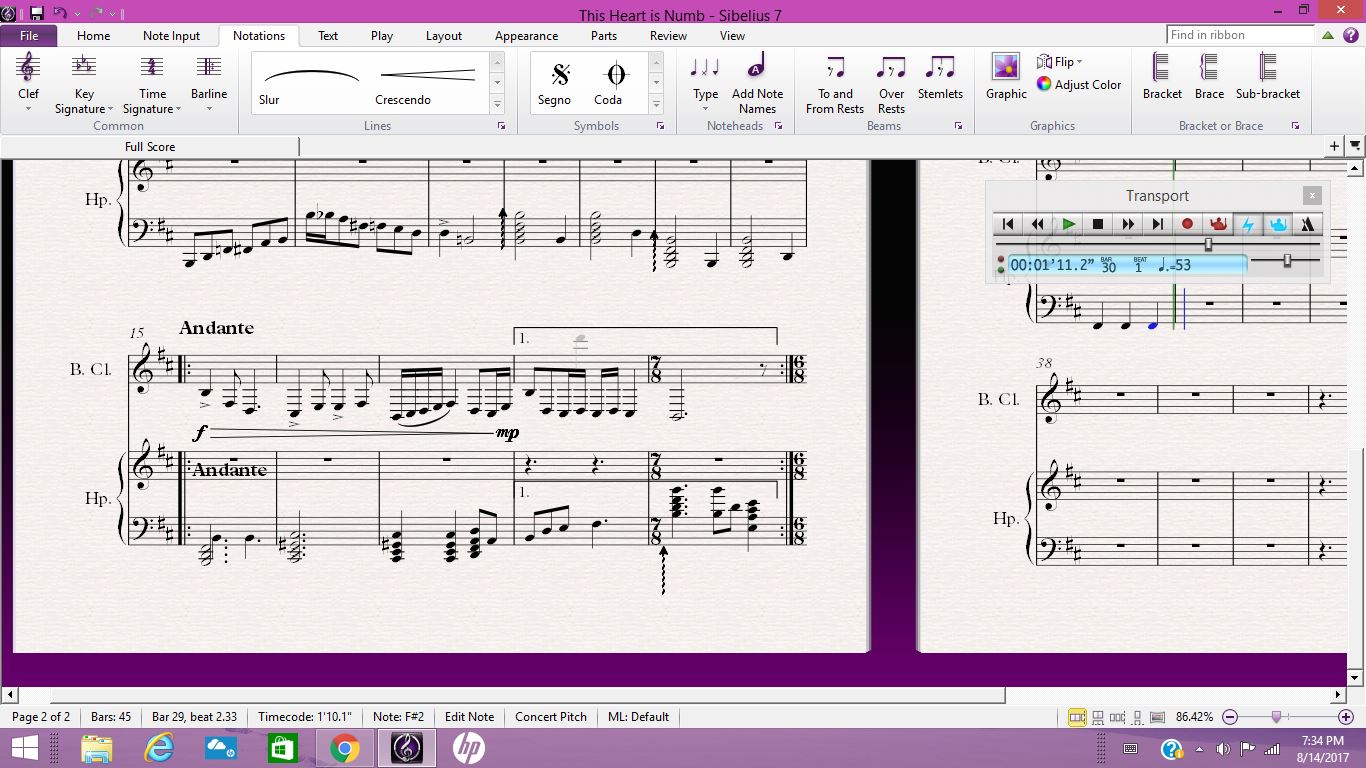
Task: Click the Save icon in the title bar
Action: click(x=37, y=14)
